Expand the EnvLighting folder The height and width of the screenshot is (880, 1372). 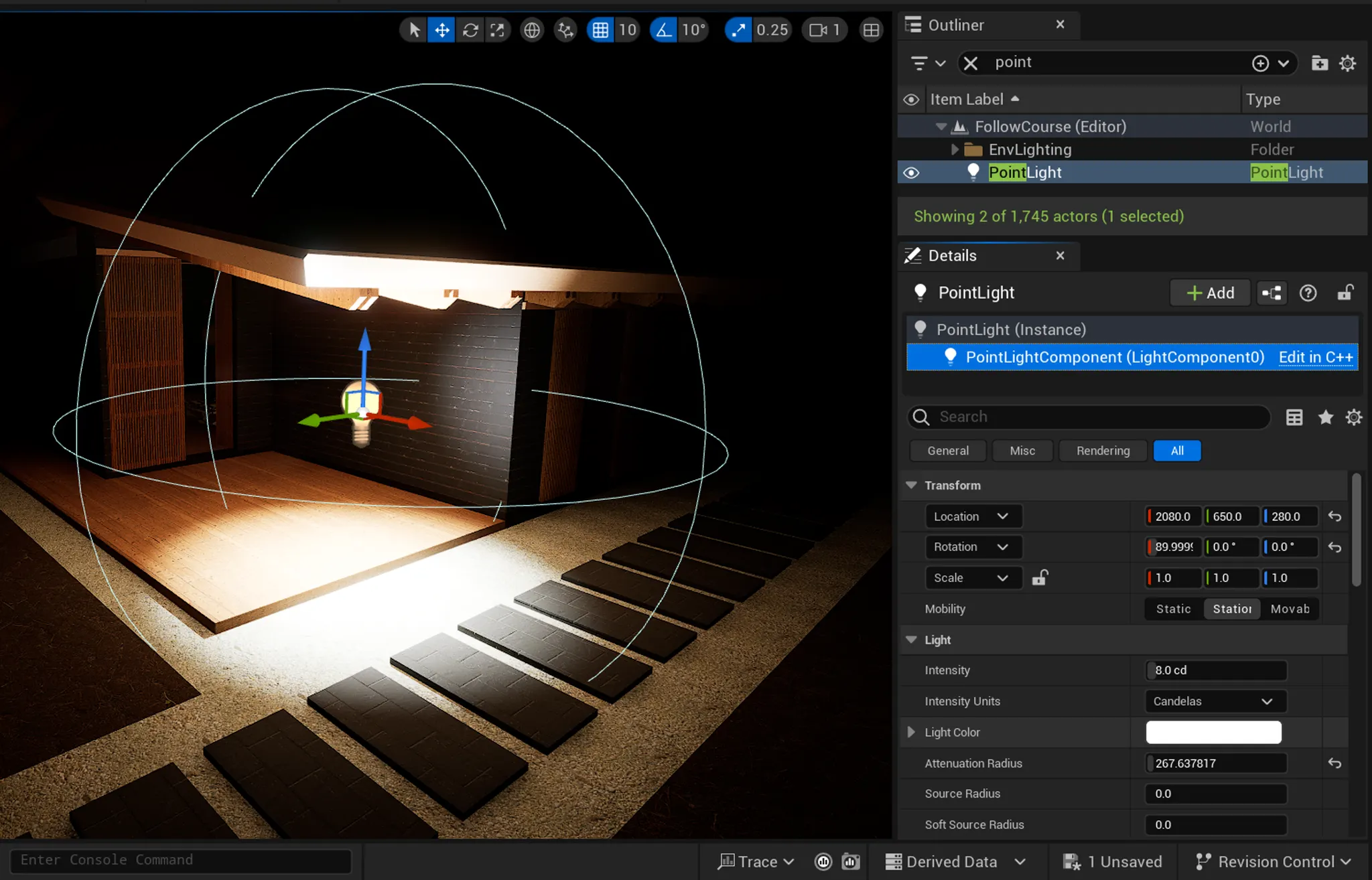pos(955,149)
